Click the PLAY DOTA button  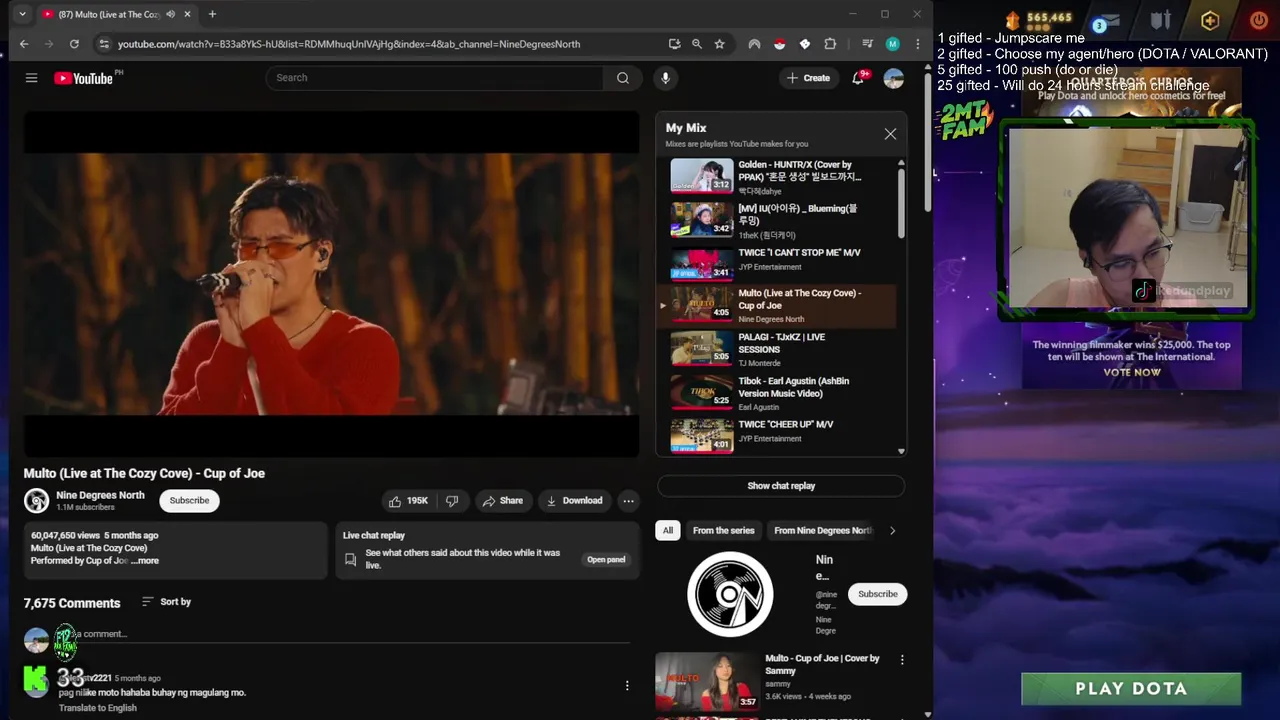pyautogui.click(x=1131, y=689)
